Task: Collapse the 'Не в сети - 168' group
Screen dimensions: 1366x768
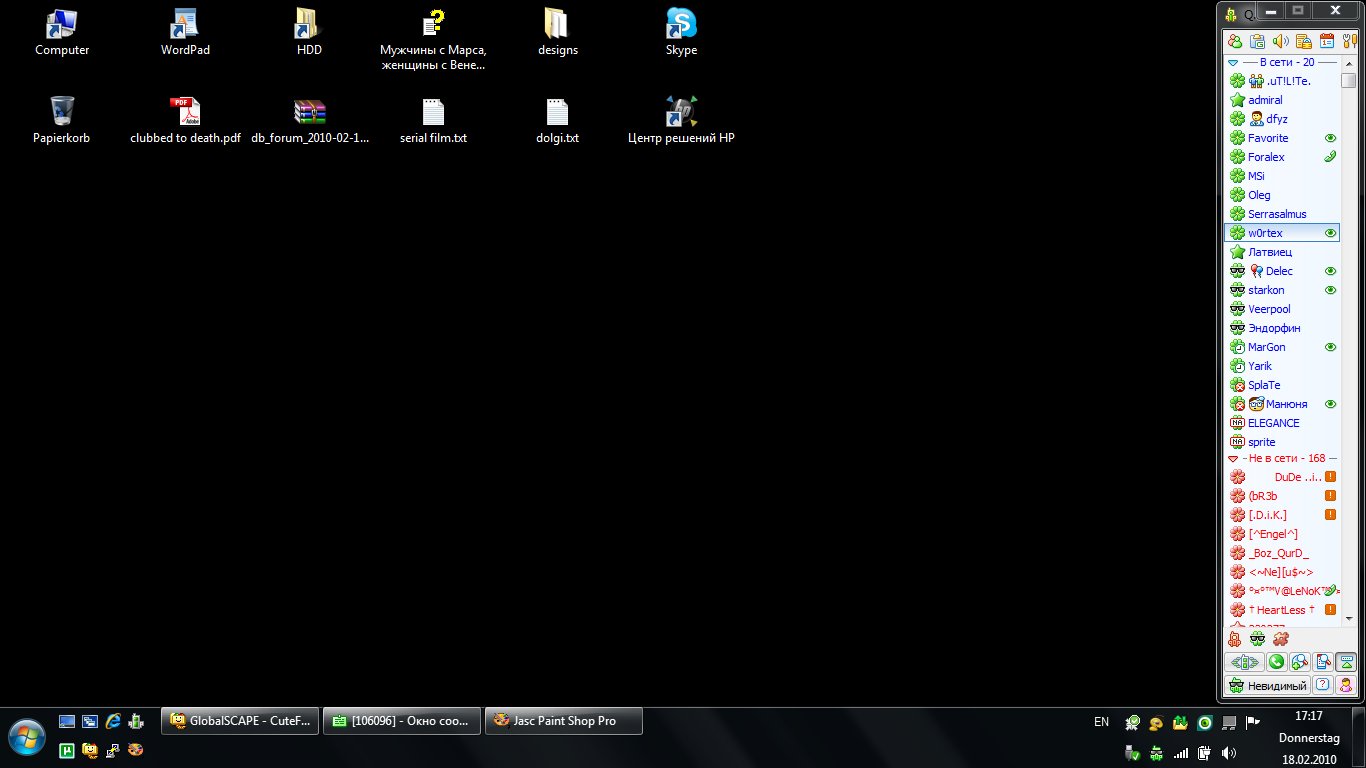Action: pyautogui.click(x=1233, y=458)
